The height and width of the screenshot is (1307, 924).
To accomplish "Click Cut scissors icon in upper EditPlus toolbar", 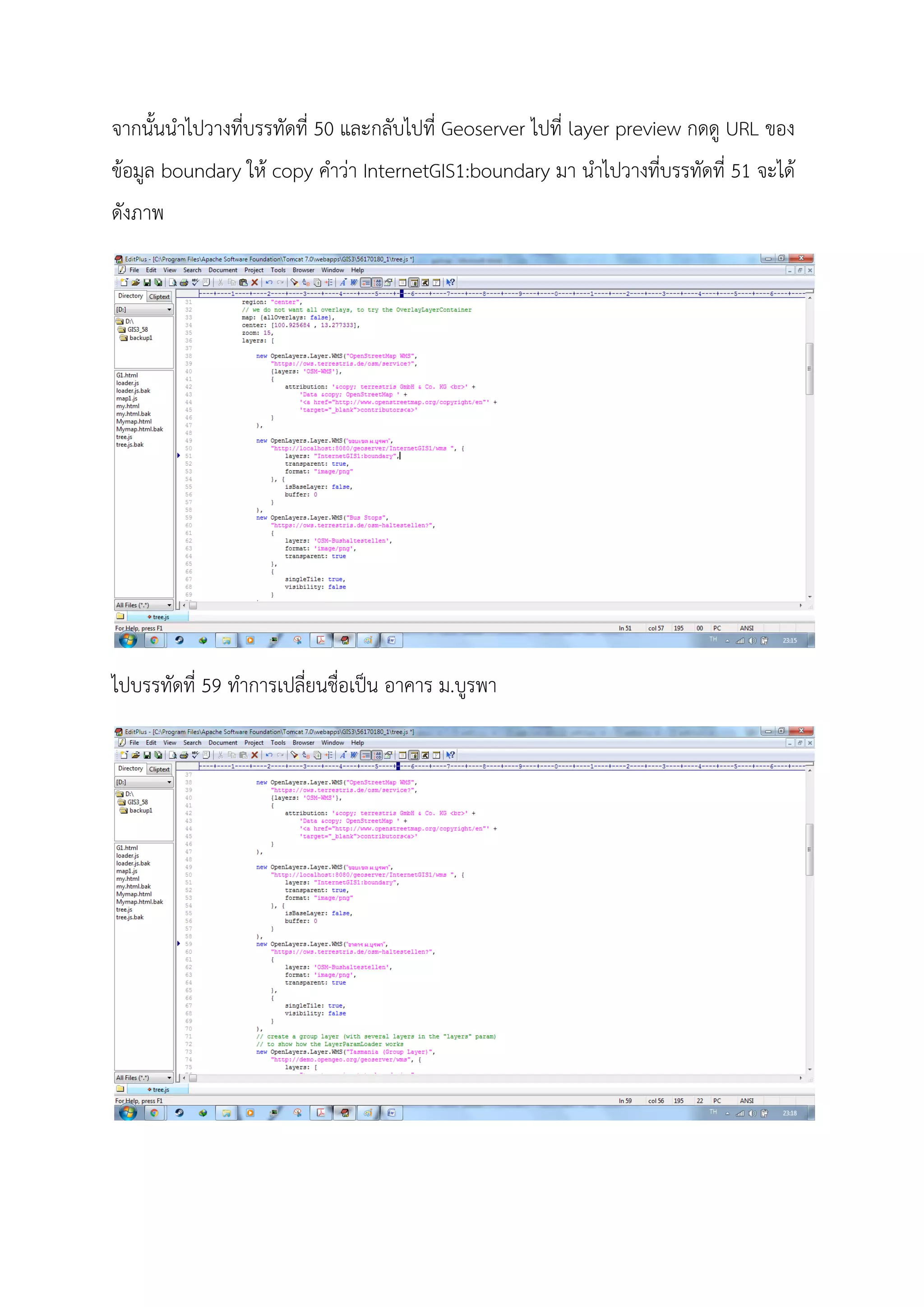I will 220,283.
